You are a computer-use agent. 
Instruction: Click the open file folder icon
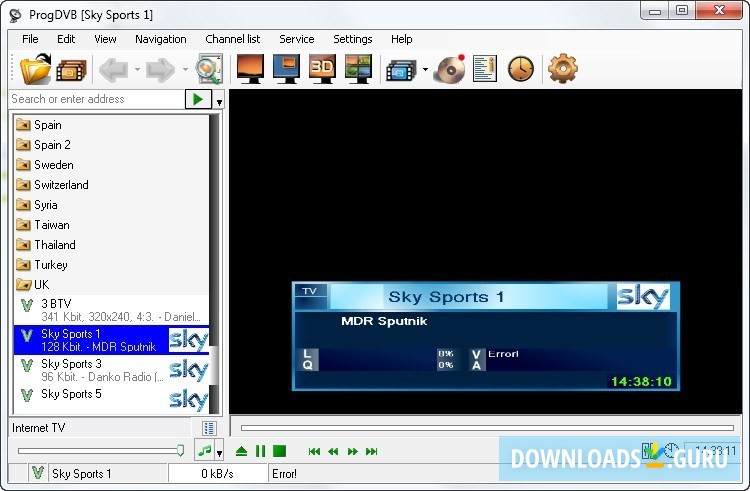coord(36,69)
